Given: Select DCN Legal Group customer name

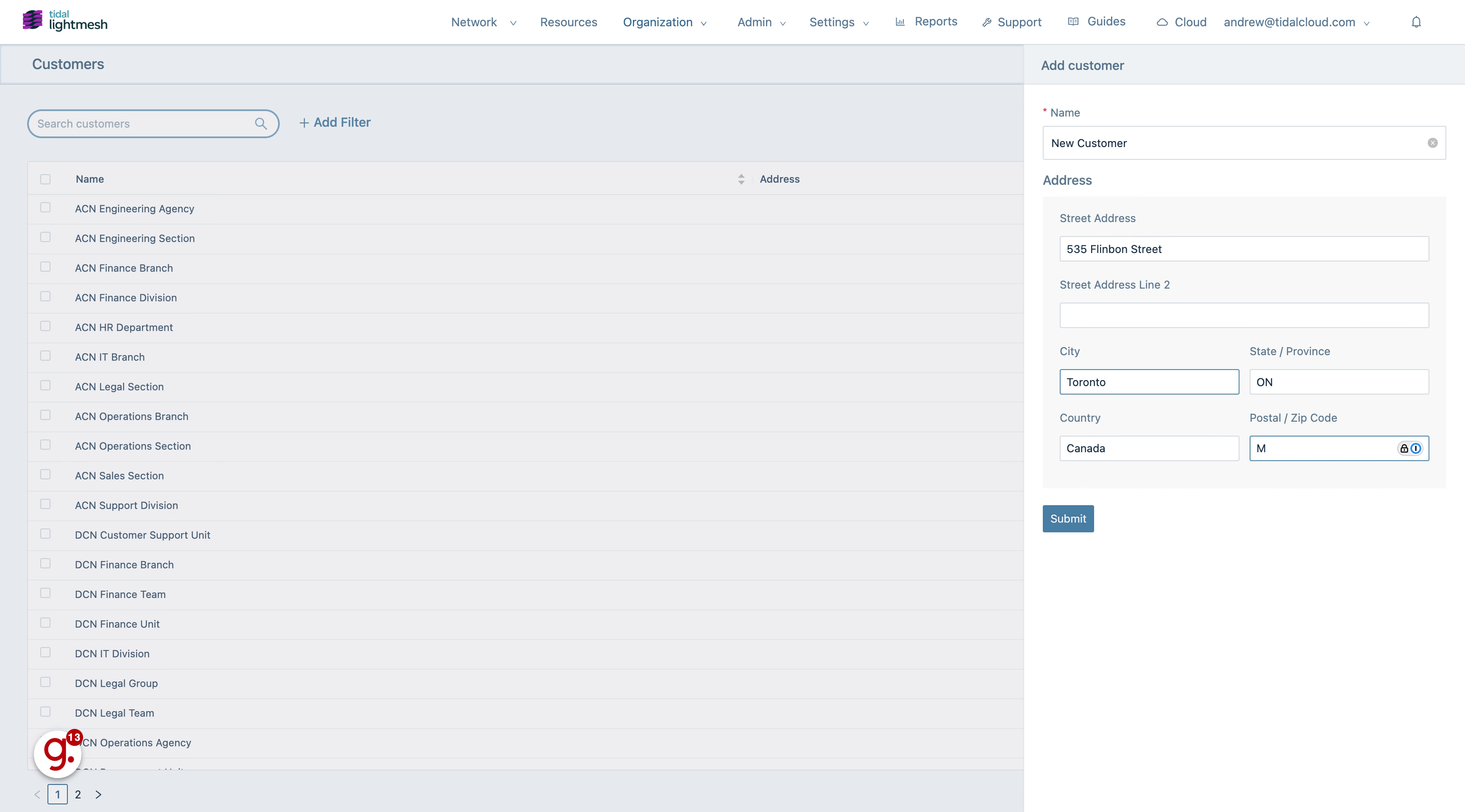Looking at the screenshot, I should click(x=116, y=683).
